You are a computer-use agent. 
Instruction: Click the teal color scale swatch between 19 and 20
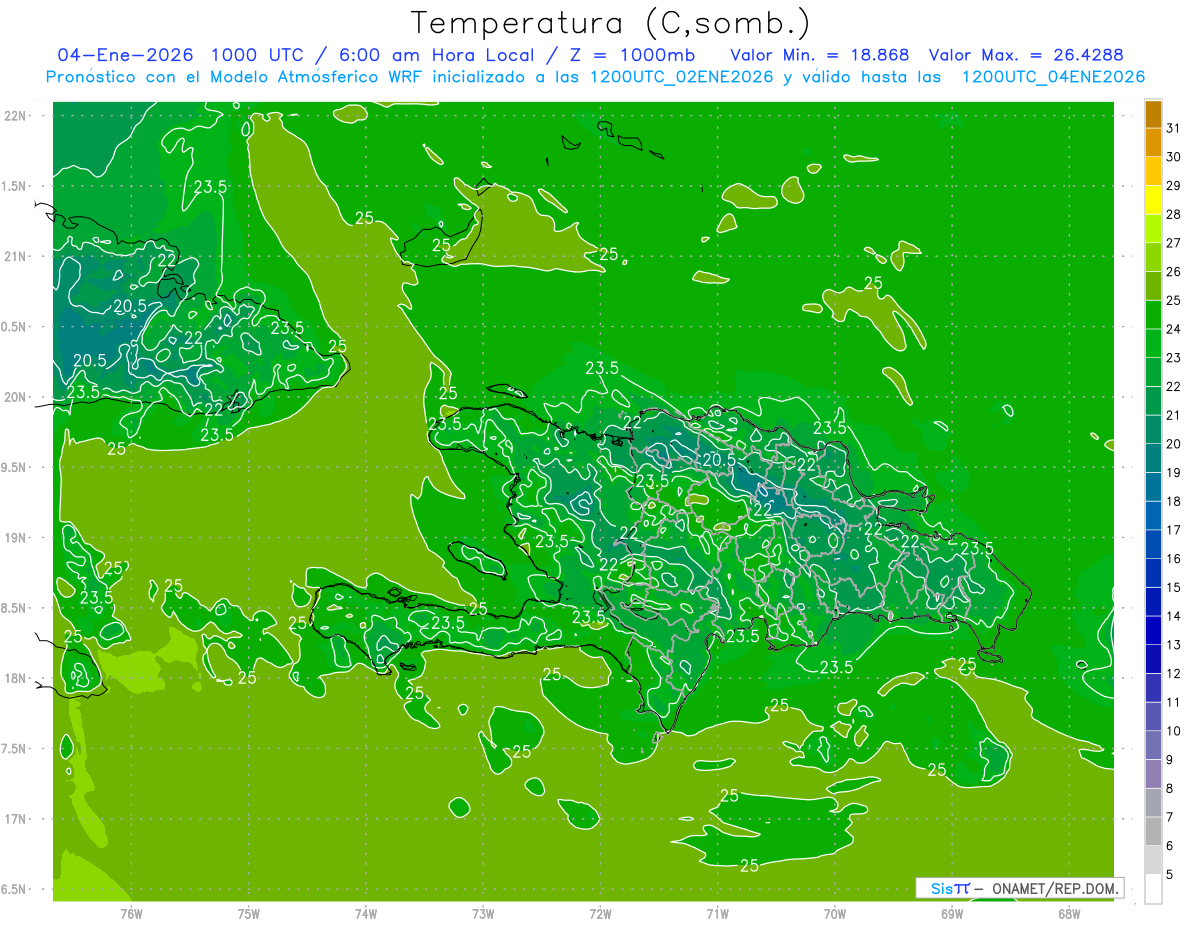click(x=1153, y=458)
